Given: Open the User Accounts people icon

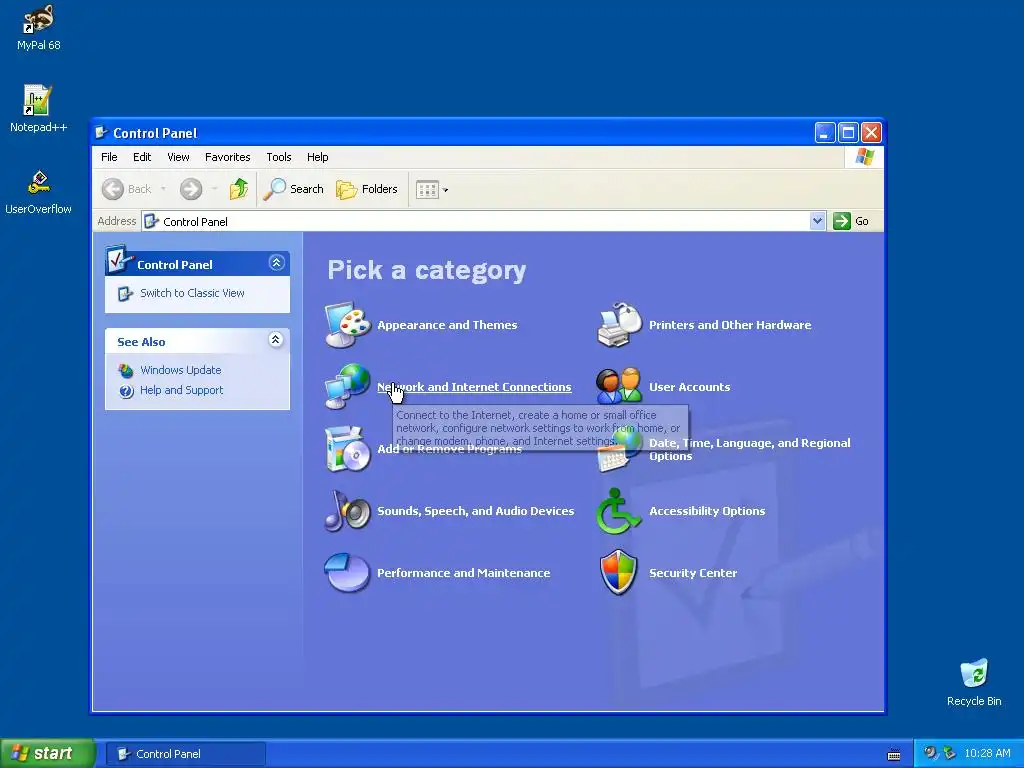Looking at the screenshot, I should tap(619, 387).
